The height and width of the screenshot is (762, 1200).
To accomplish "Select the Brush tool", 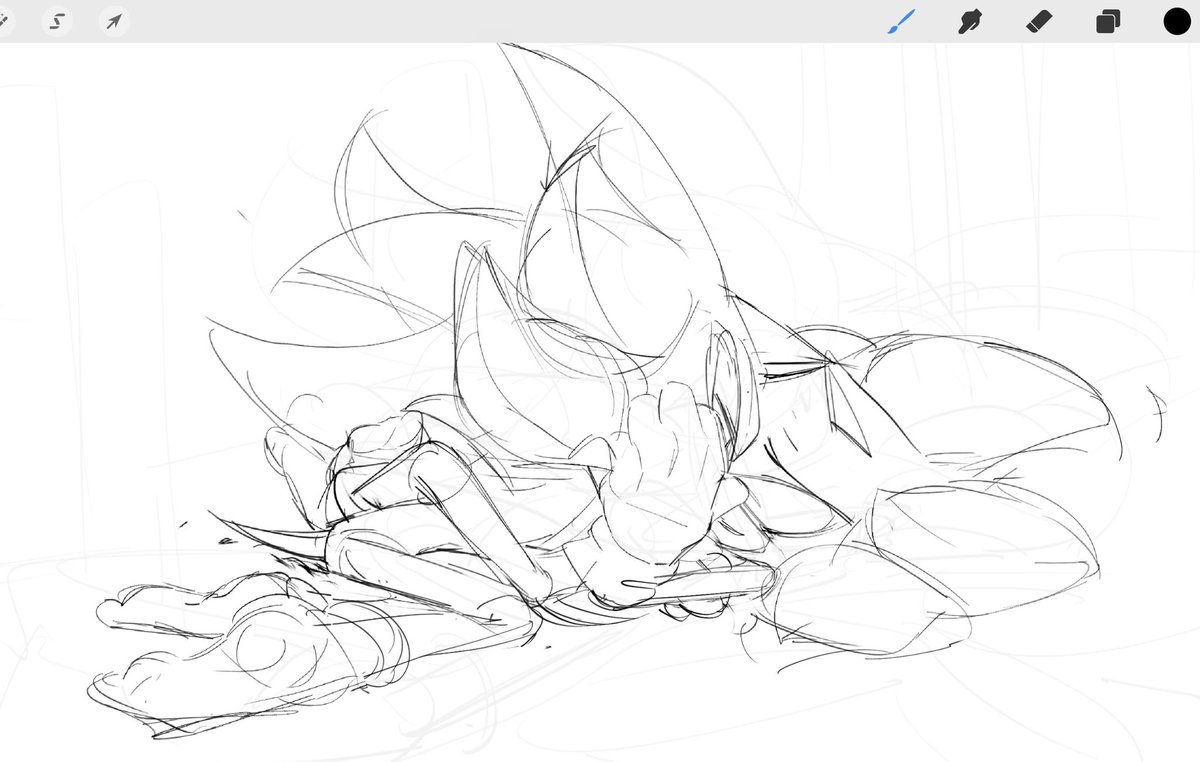I will pos(900,21).
